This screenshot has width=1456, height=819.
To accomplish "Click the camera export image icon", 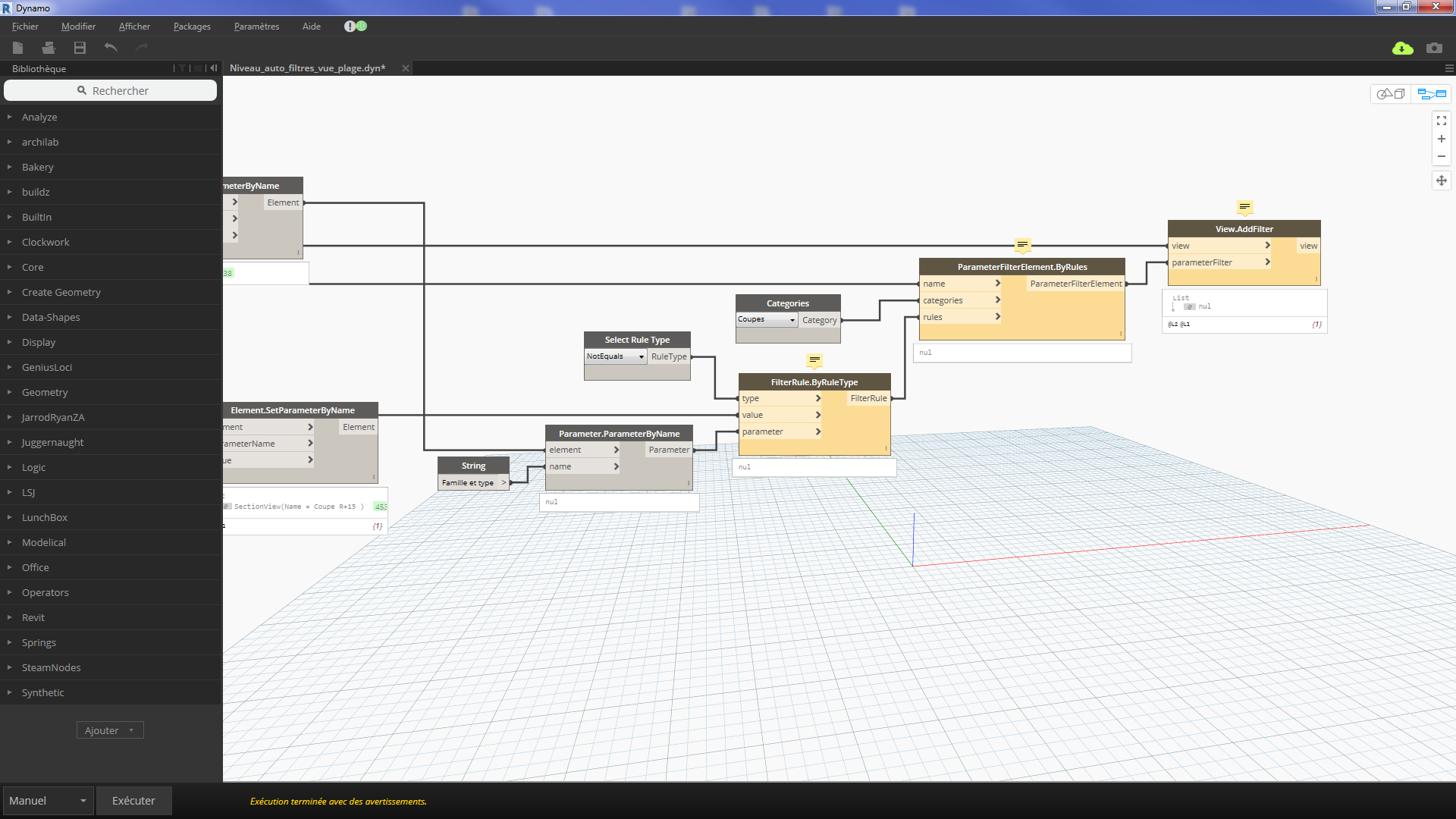I will (x=1434, y=48).
